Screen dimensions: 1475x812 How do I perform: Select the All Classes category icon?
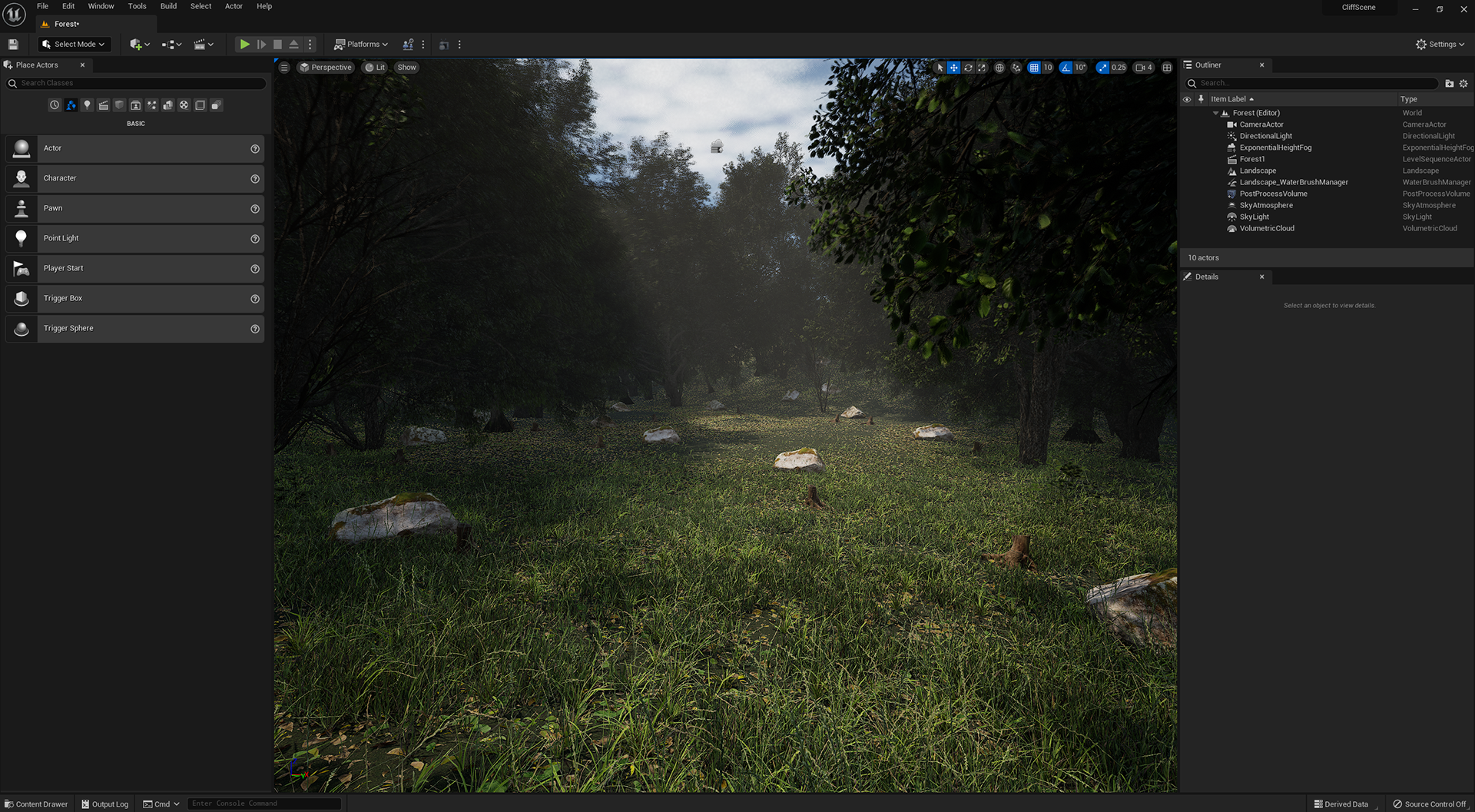click(216, 105)
